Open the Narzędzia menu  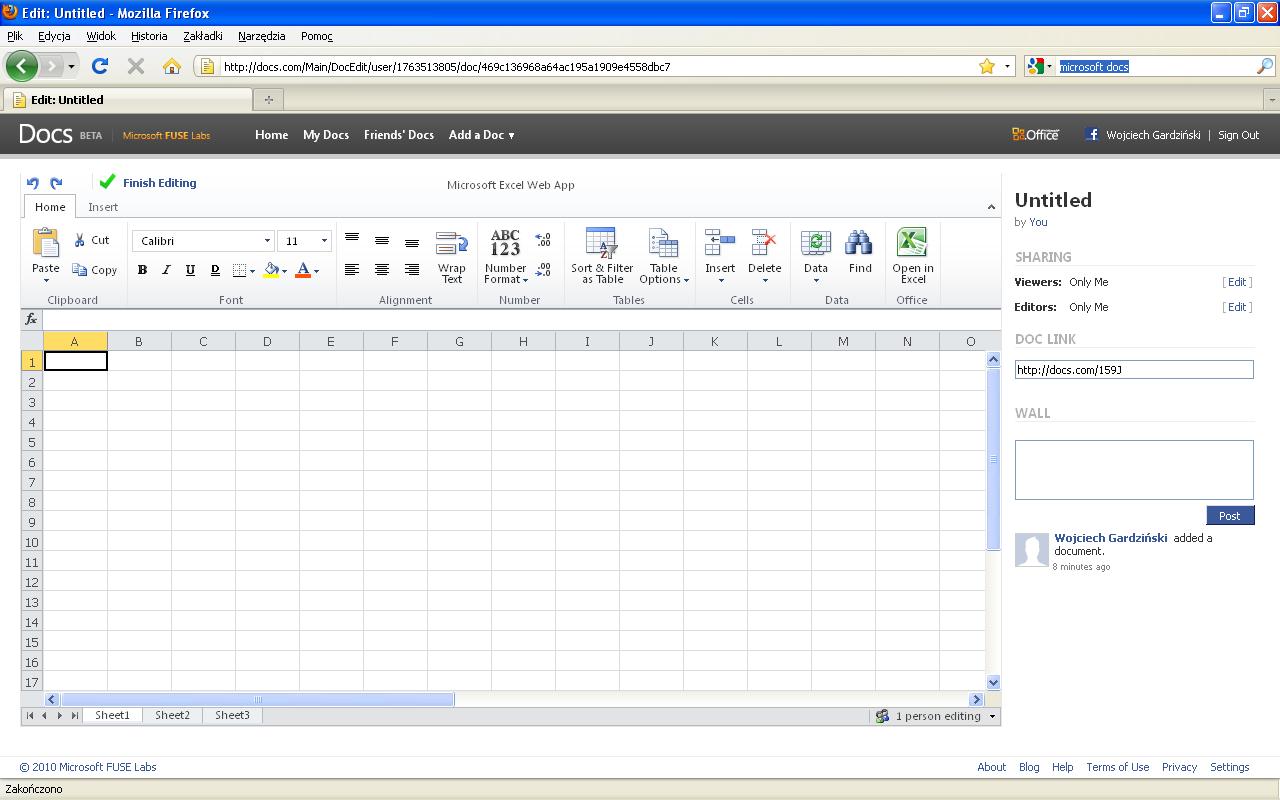(x=262, y=36)
